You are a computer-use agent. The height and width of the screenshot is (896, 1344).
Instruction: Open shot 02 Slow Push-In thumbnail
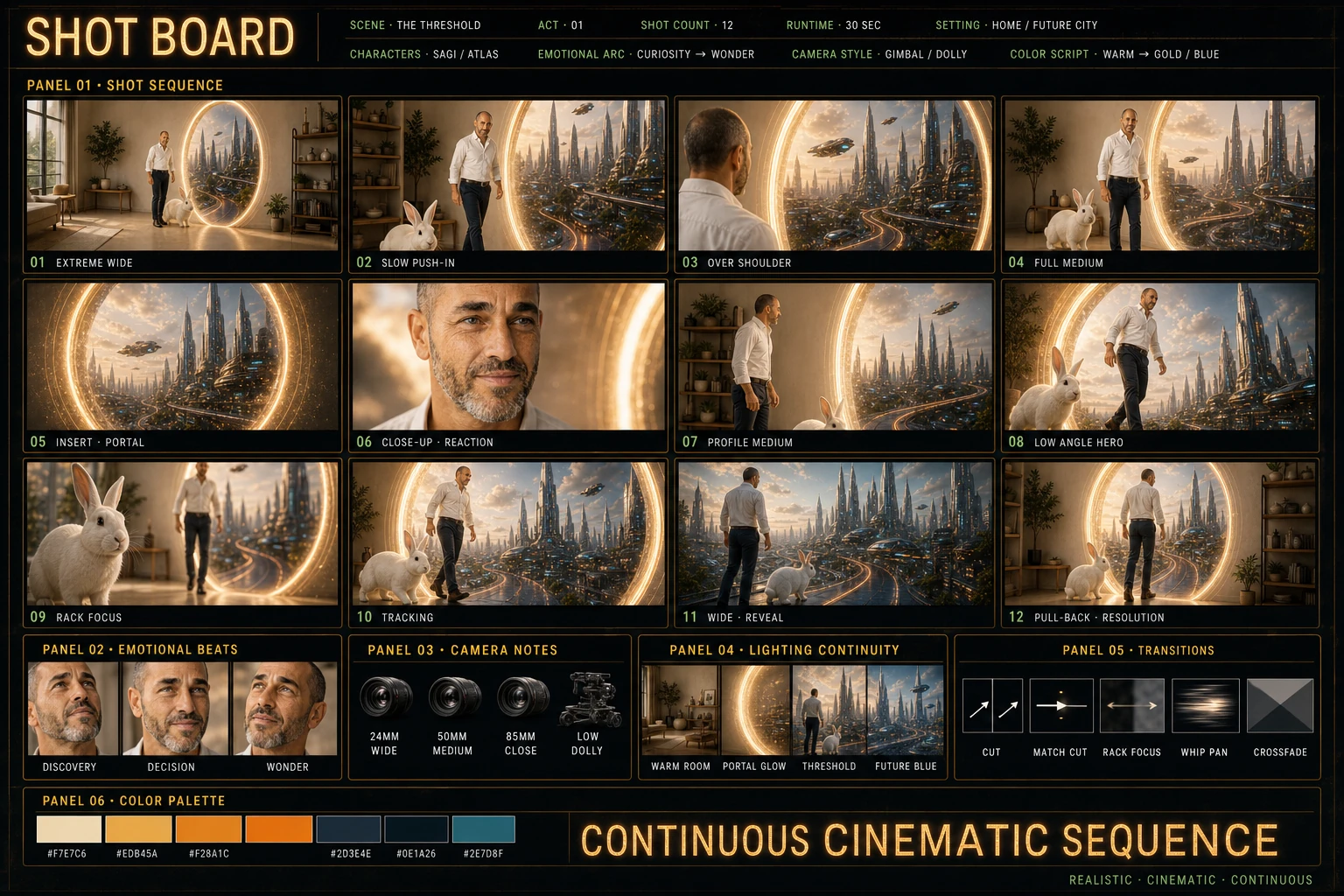(508, 176)
